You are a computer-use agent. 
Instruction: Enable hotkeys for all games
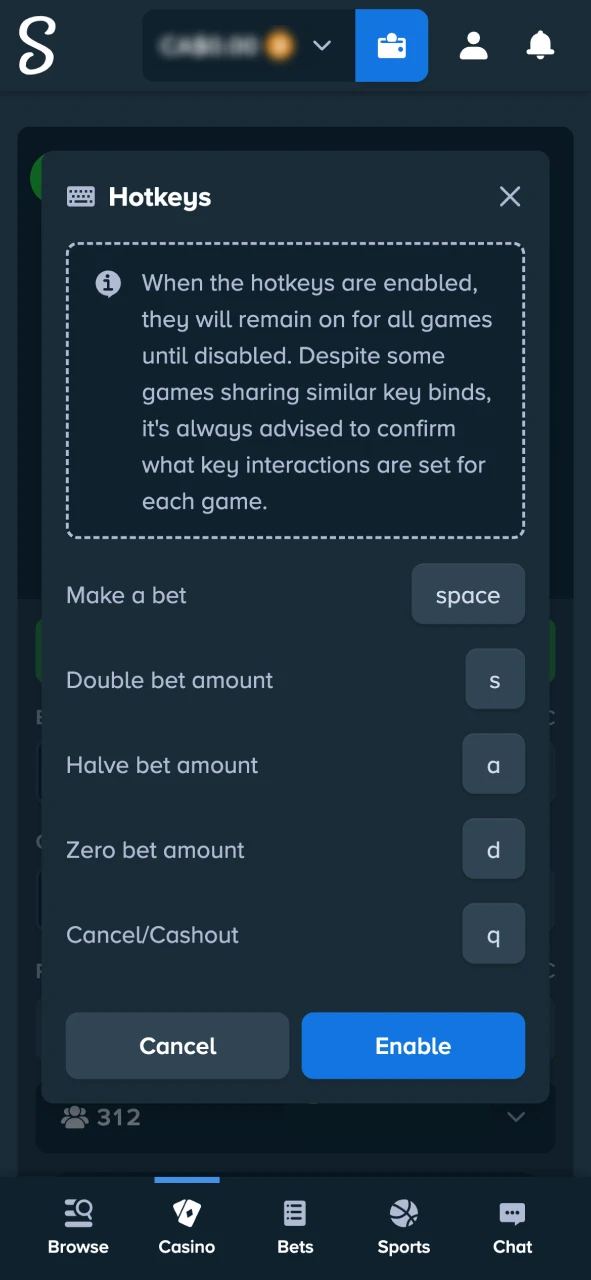tap(413, 1045)
